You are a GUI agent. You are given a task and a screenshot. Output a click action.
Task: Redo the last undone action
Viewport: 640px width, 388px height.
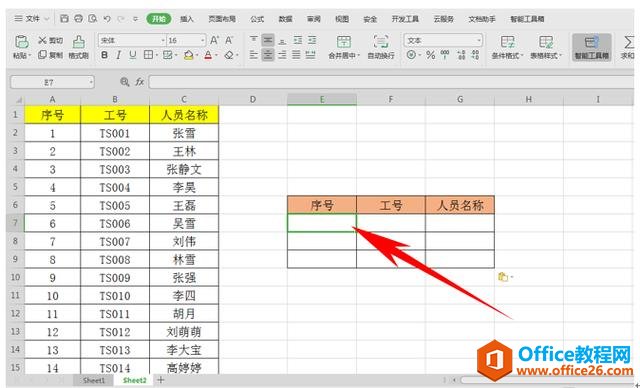(121, 19)
